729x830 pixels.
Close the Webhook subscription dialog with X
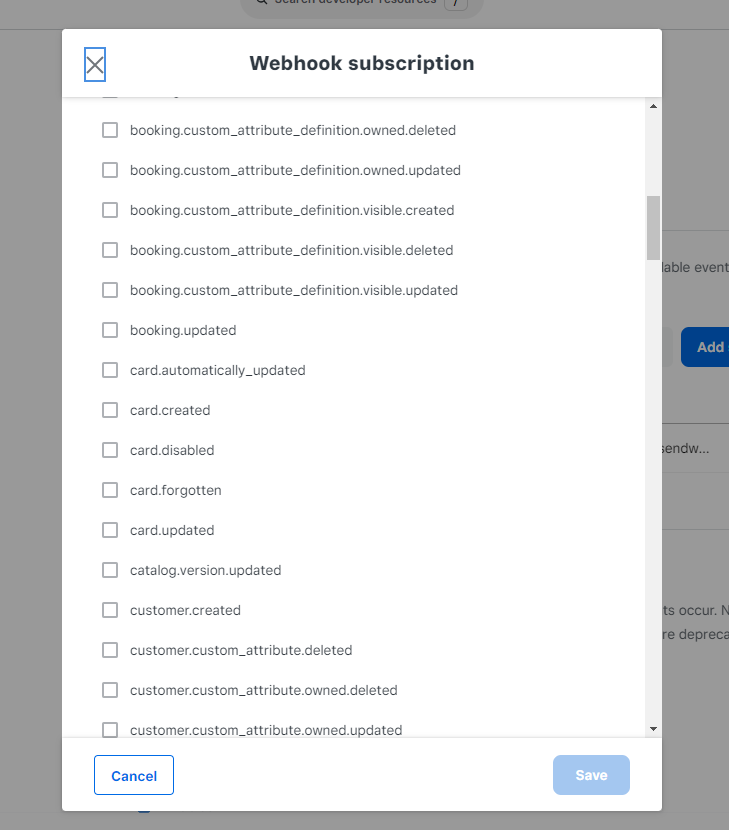95,65
